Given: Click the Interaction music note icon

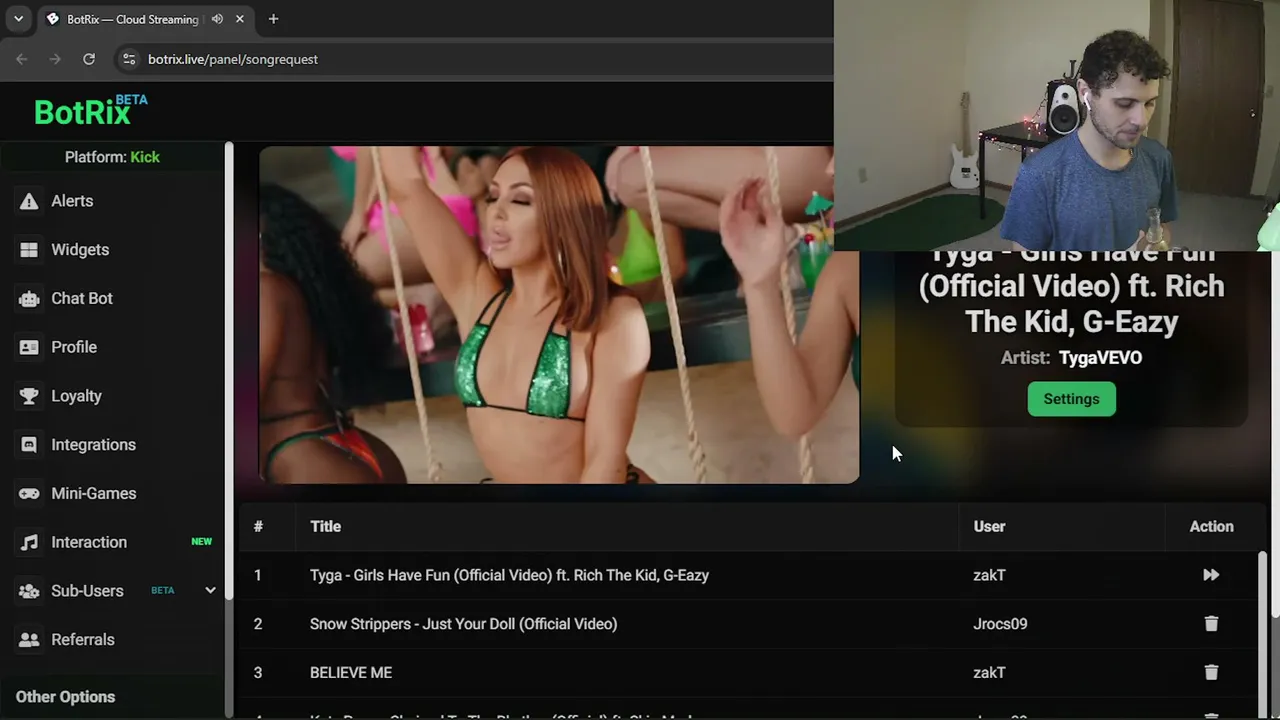Looking at the screenshot, I should [x=29, y=542].
